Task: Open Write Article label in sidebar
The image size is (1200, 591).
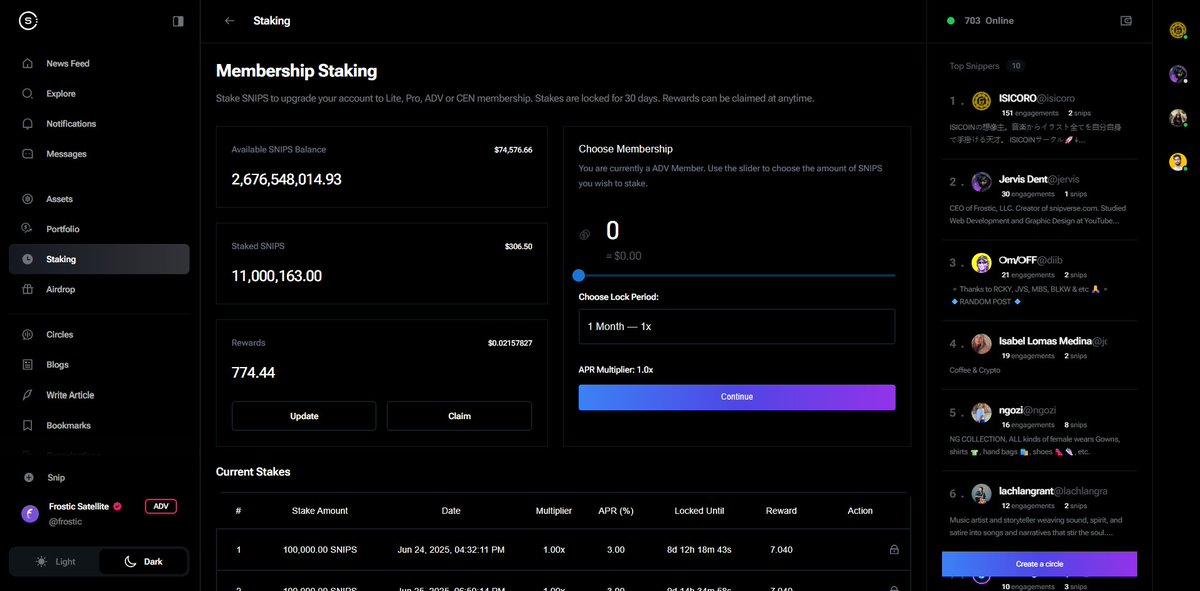Action: [x=70, y=395]
